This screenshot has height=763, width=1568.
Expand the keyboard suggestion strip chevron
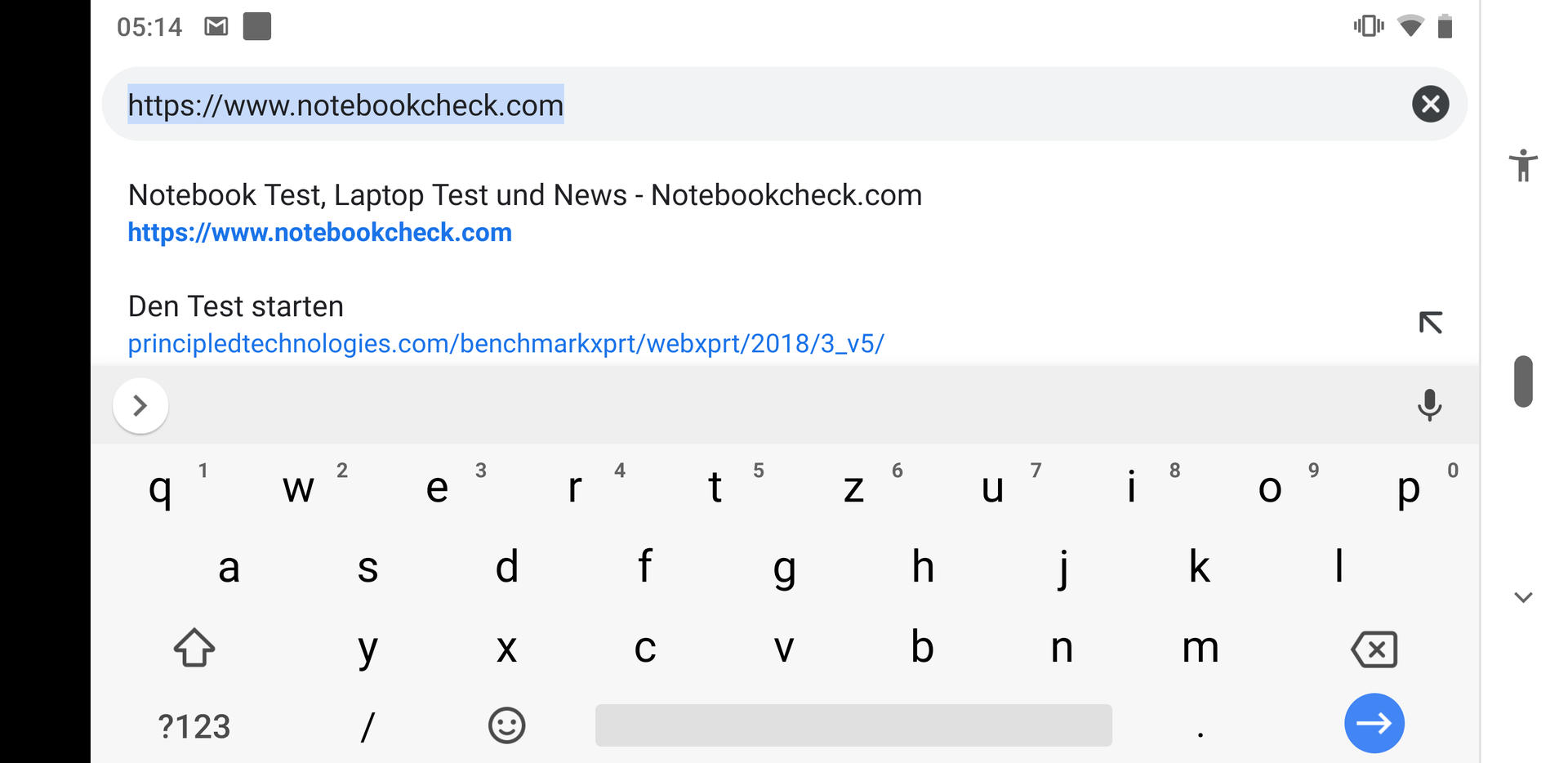[140, 405]
